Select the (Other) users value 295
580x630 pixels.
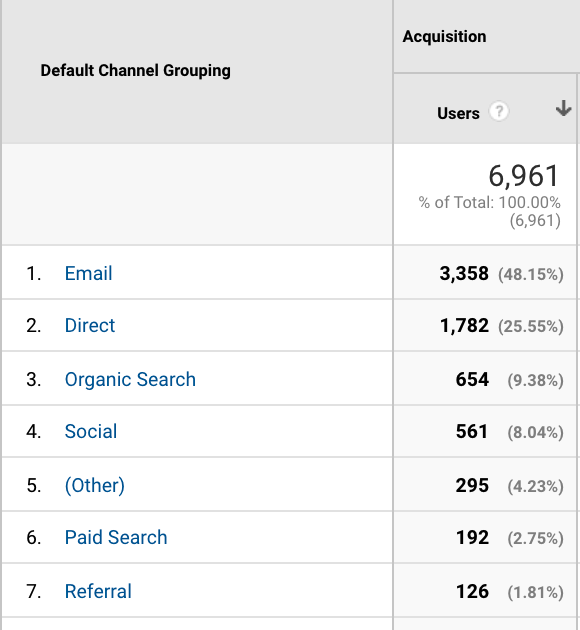click(472, 485)
